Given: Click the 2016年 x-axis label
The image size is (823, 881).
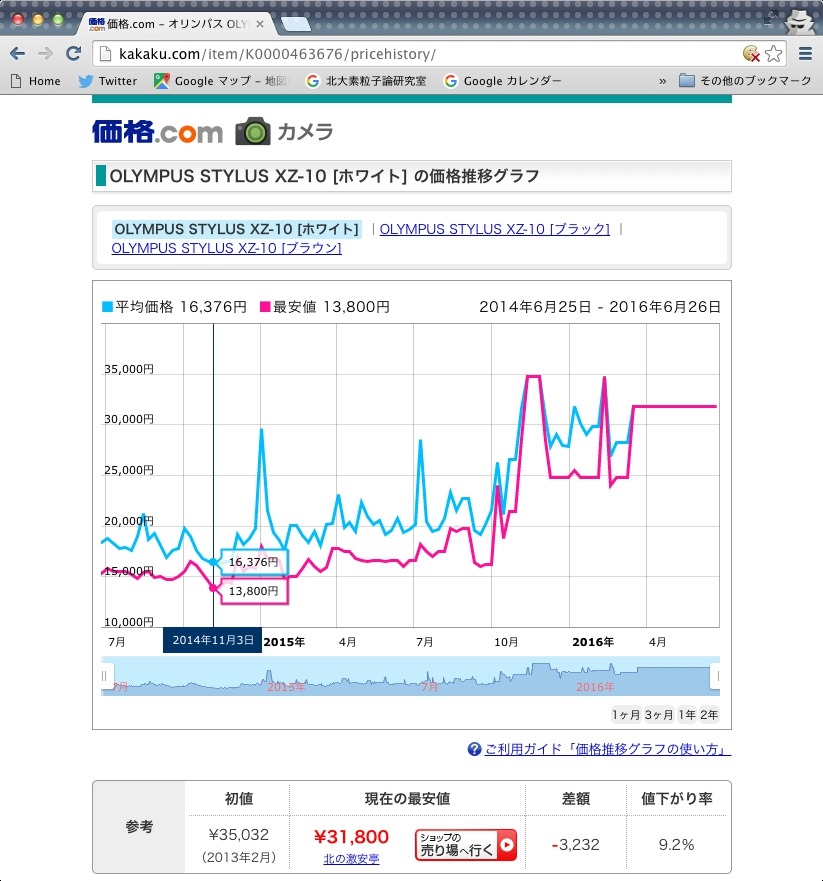Looking at the screenshot, I should (x=593, y=642).
